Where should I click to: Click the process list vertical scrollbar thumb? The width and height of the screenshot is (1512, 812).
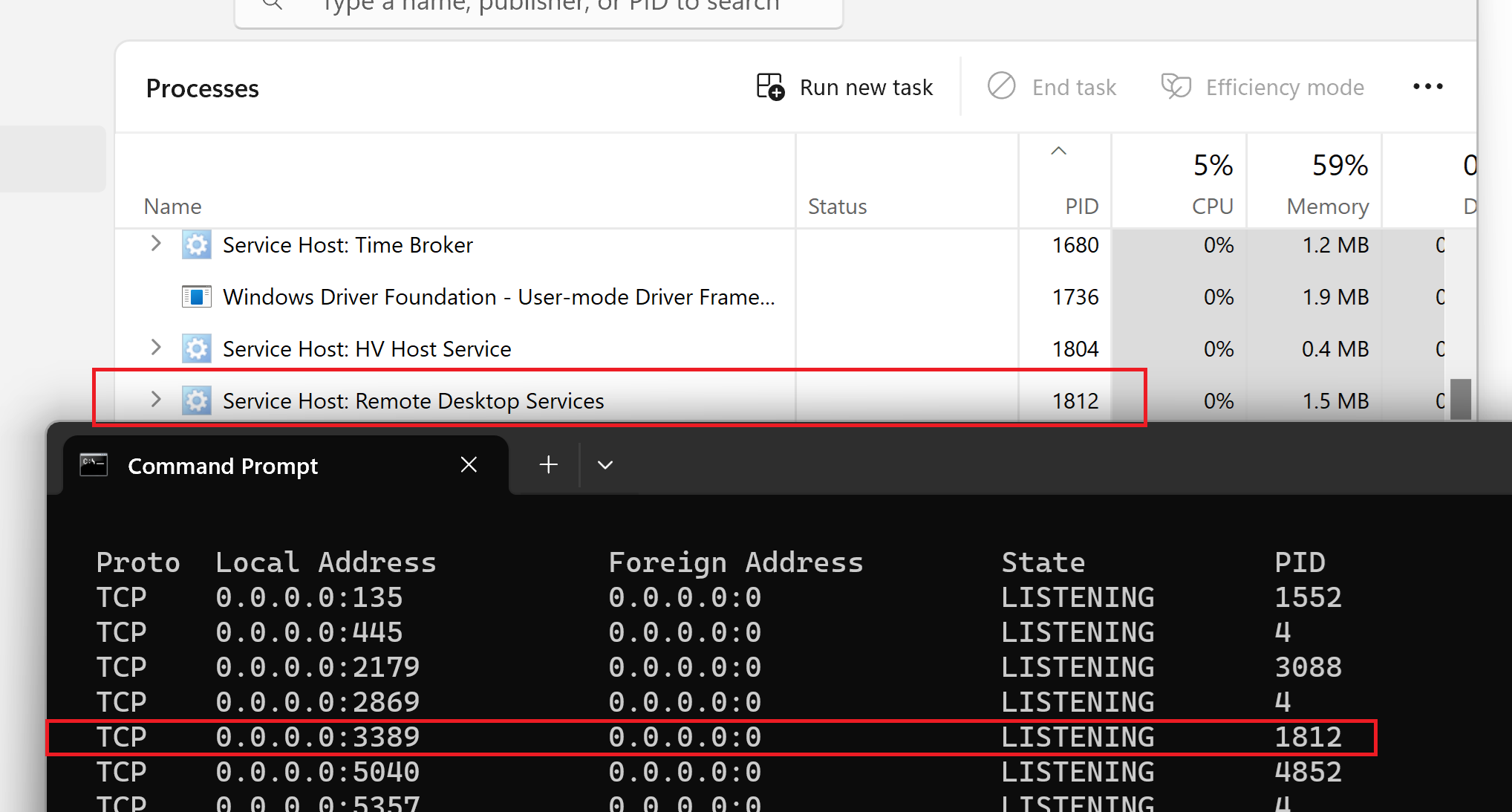(x=1460, y=399)
